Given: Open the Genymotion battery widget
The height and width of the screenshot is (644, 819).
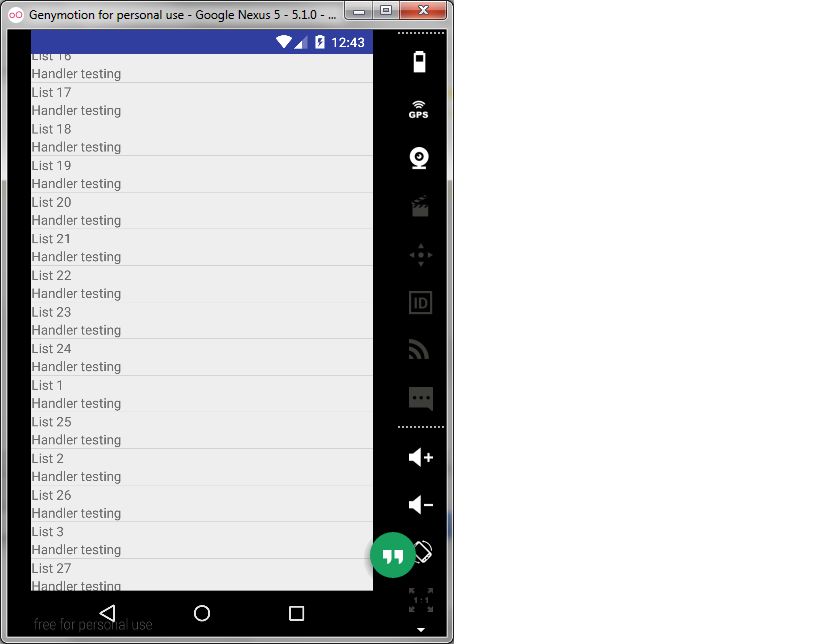Looking at the screenshot, I should pyautogui.click(x=419, y=62).
